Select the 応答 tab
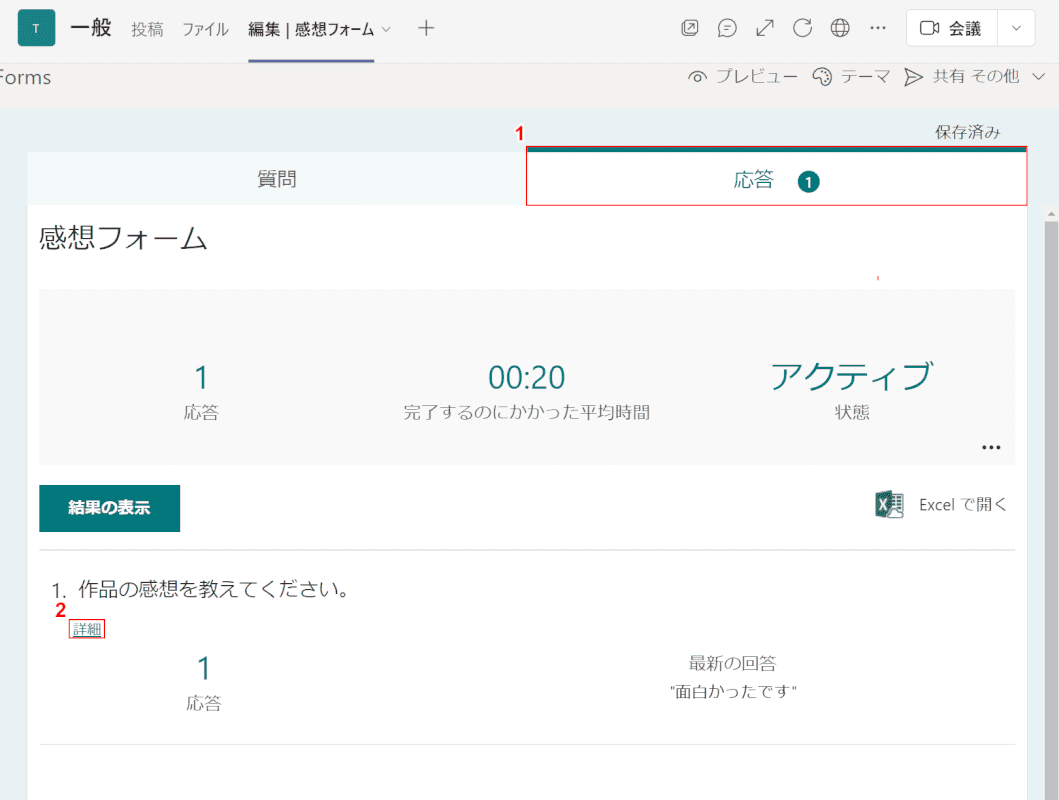Viewport: 1059px width, 800px height. [777, 177]
